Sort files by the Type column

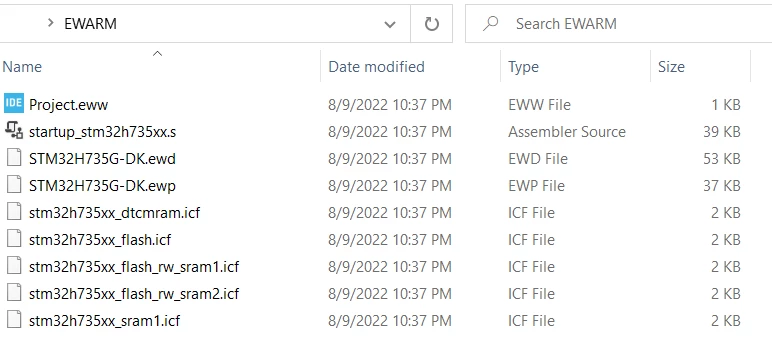[x=523, y=66]
